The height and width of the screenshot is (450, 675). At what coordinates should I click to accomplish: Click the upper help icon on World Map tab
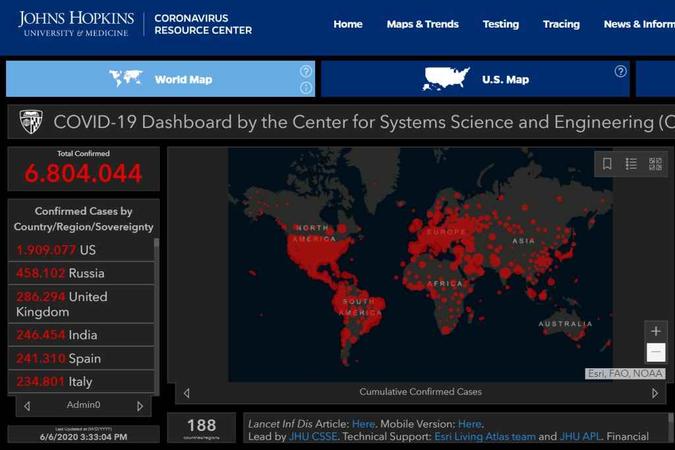[x=306, y=71]
